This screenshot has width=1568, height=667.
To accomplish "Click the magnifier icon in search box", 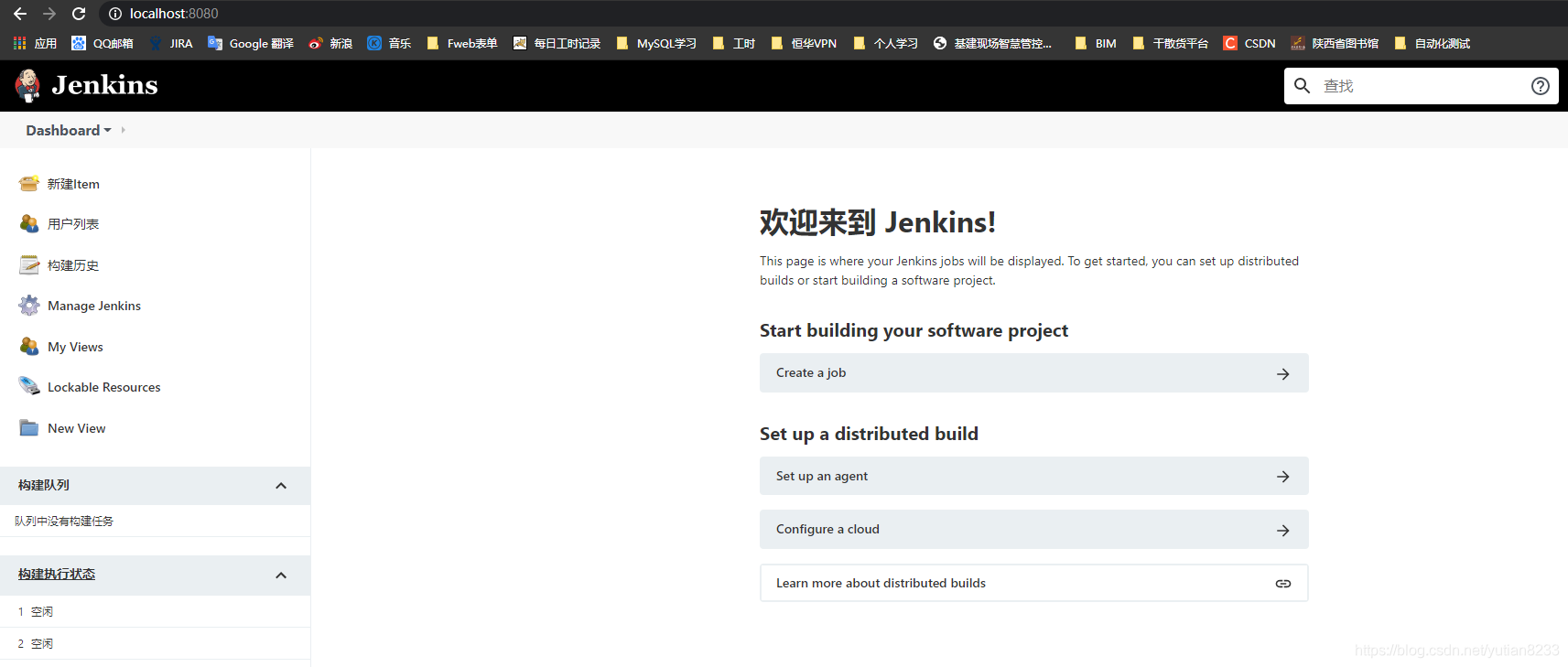I will (x=1302, y=85).
